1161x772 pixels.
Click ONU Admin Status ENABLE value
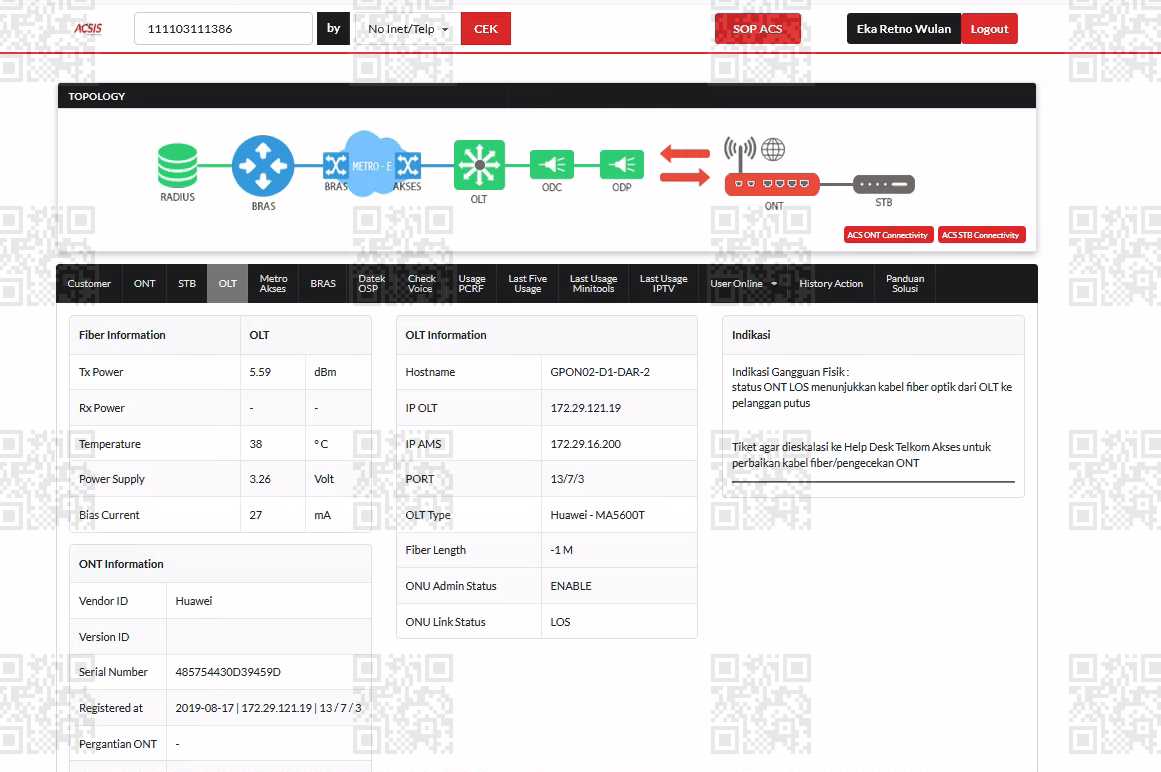coord(571,586)
